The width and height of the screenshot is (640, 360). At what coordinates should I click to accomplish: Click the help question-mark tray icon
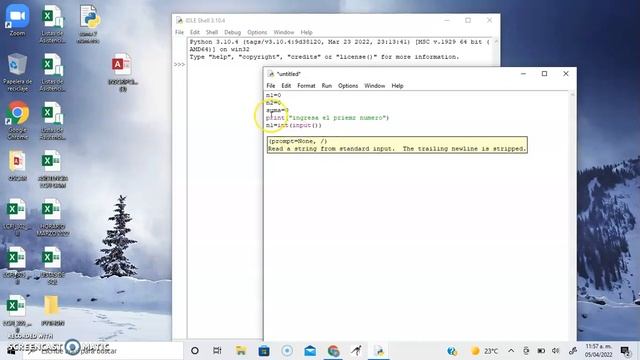coord(452,351)
